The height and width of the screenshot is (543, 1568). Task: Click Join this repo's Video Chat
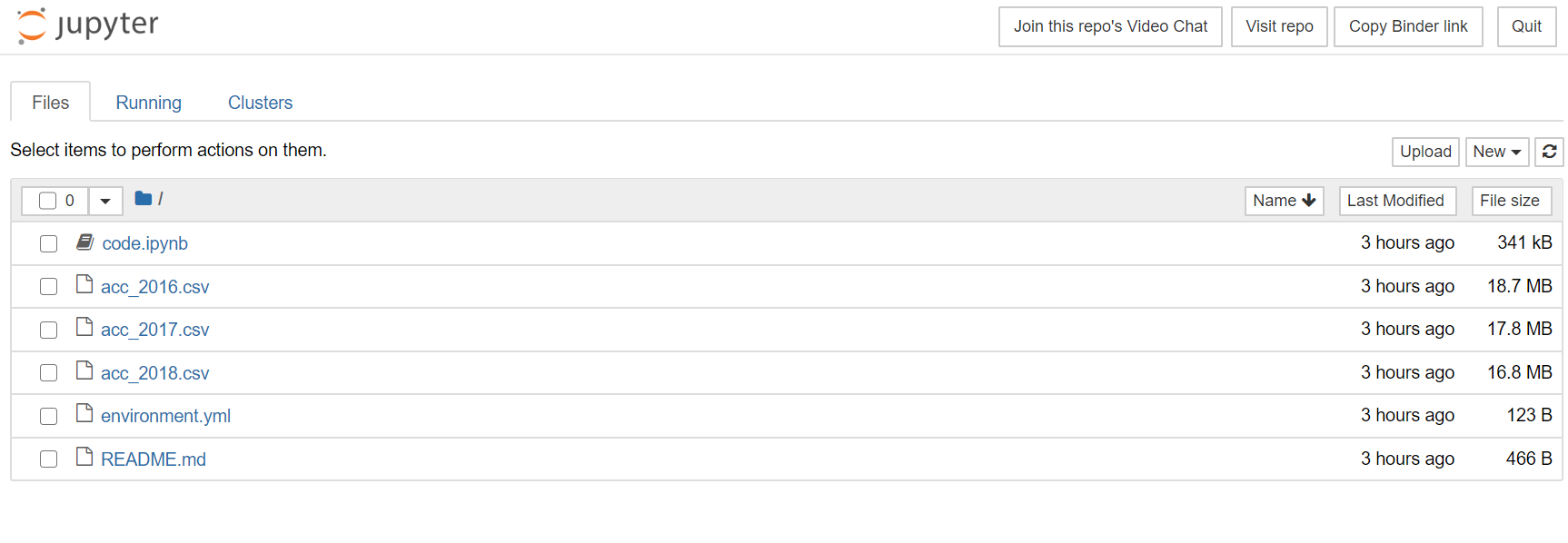(x=1110, y=26)
